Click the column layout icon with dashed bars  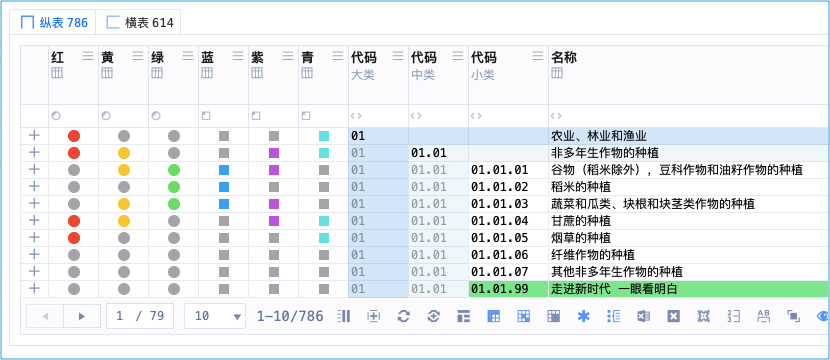[x=344, y=316]
